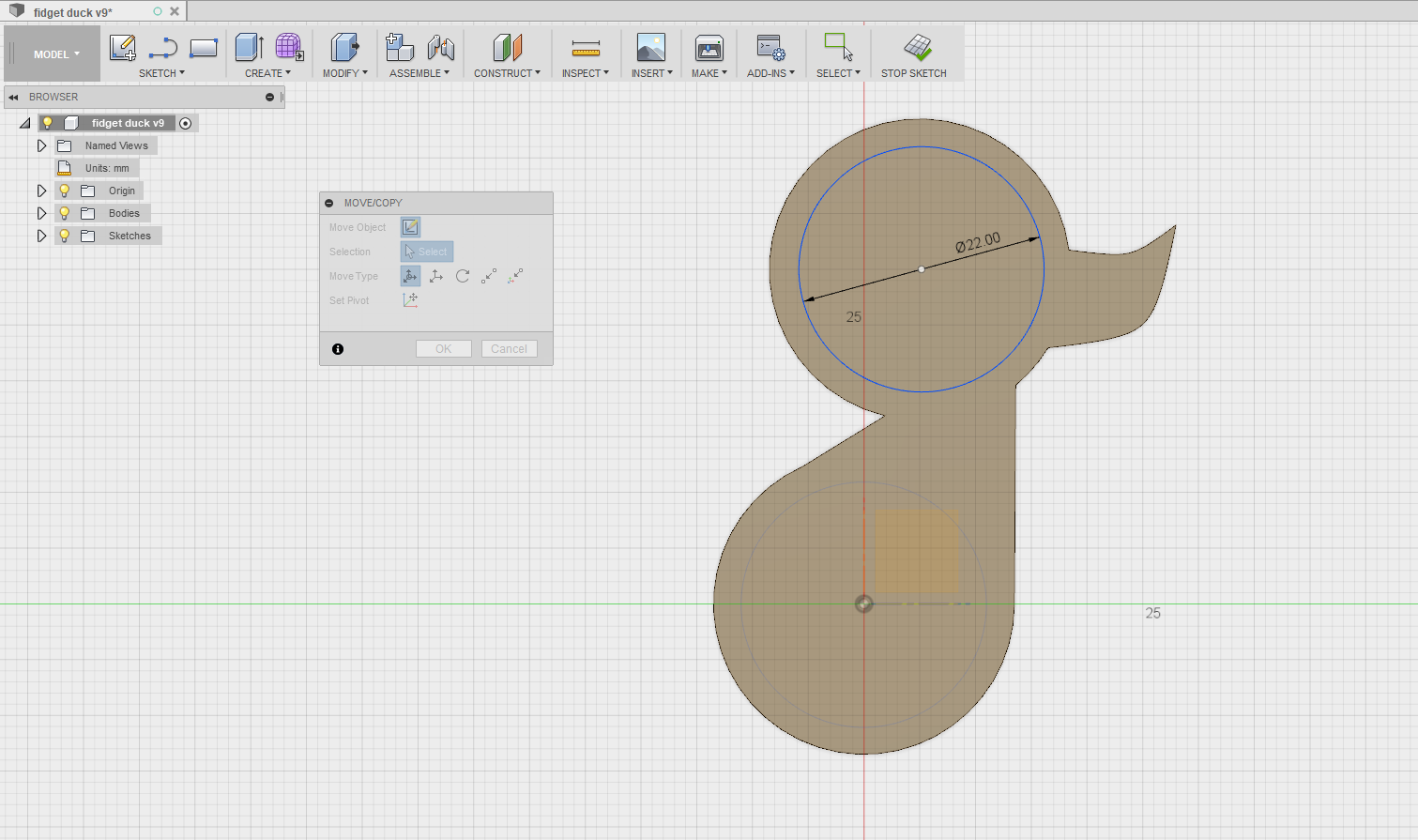Choose Point to Point move type

tap(489, 276)
